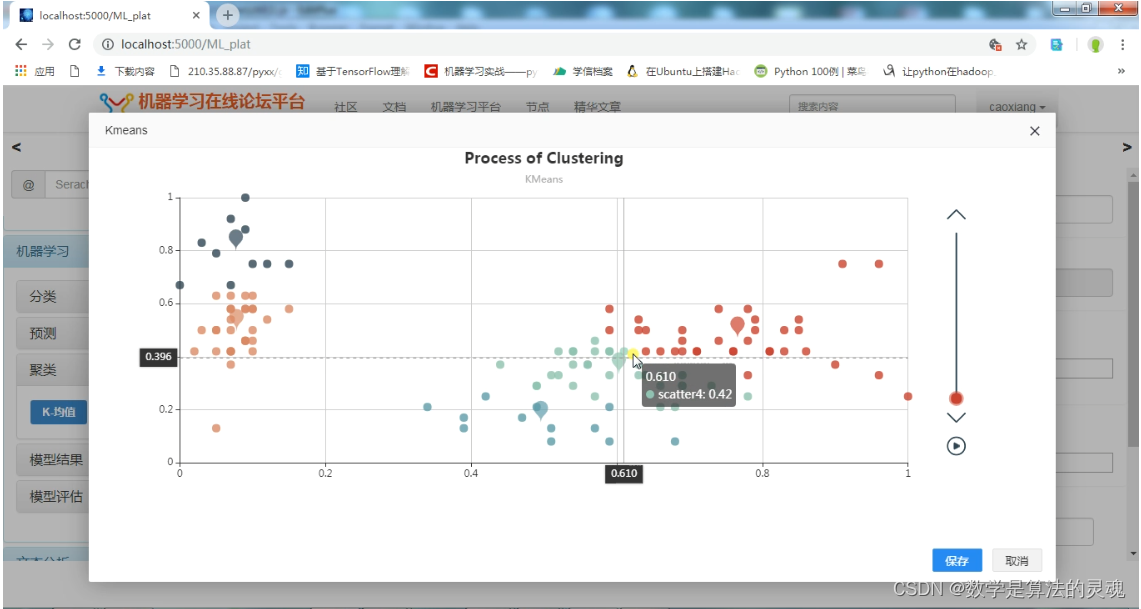
Task: Click the upward chevron above the vertical slider
Action: [956, 213]
